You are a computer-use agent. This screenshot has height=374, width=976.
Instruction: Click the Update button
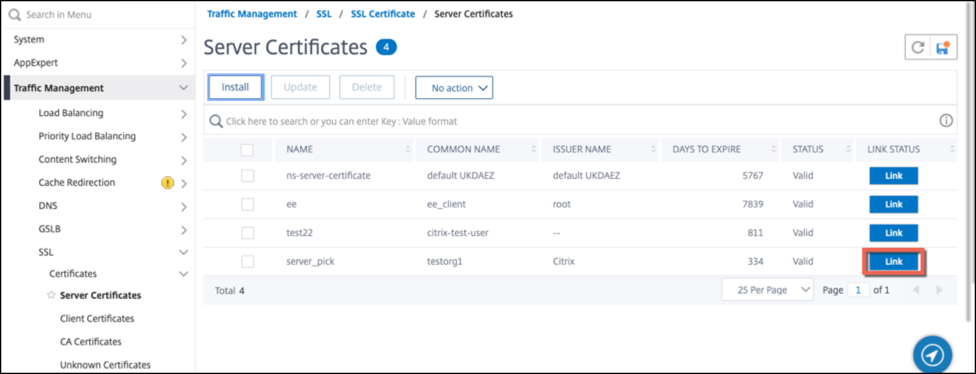click(x=300, y=87)
